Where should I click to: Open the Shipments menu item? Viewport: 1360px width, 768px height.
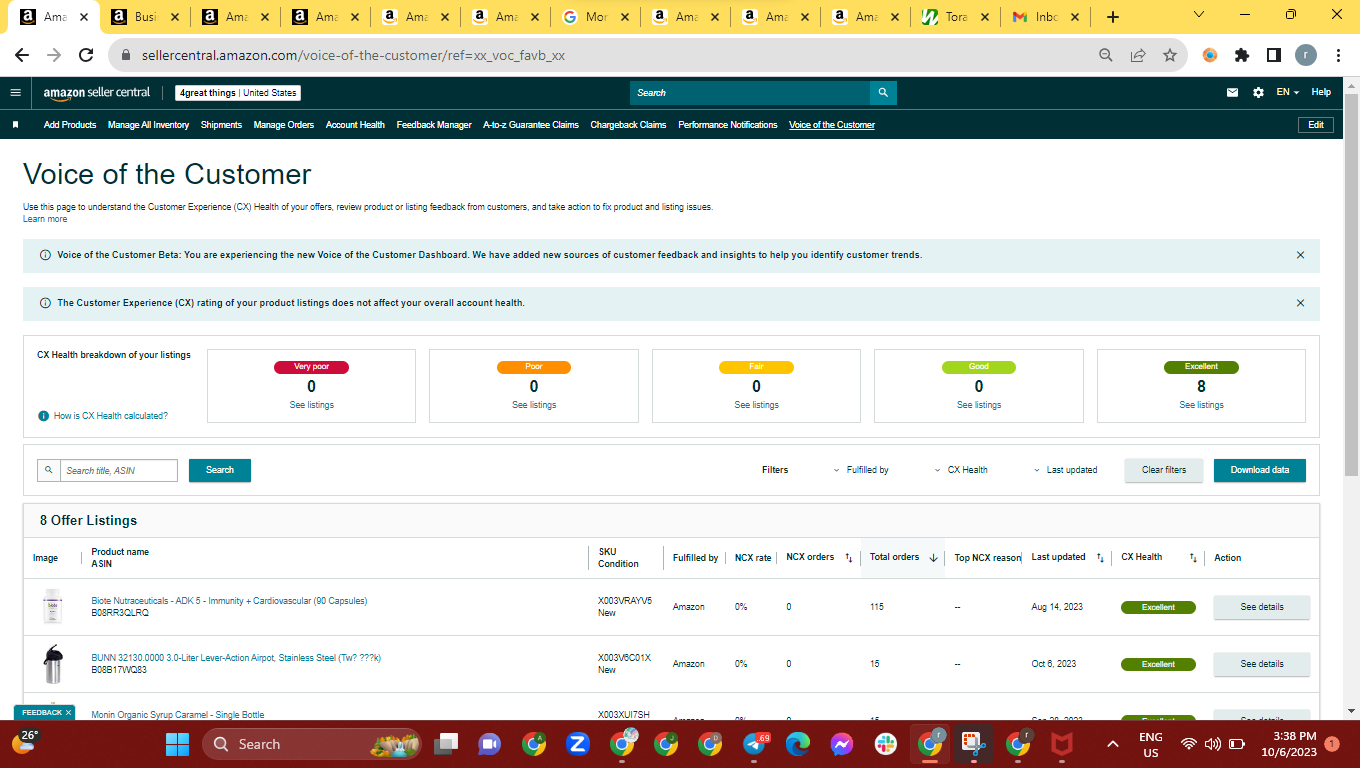[x=221, y=125]
